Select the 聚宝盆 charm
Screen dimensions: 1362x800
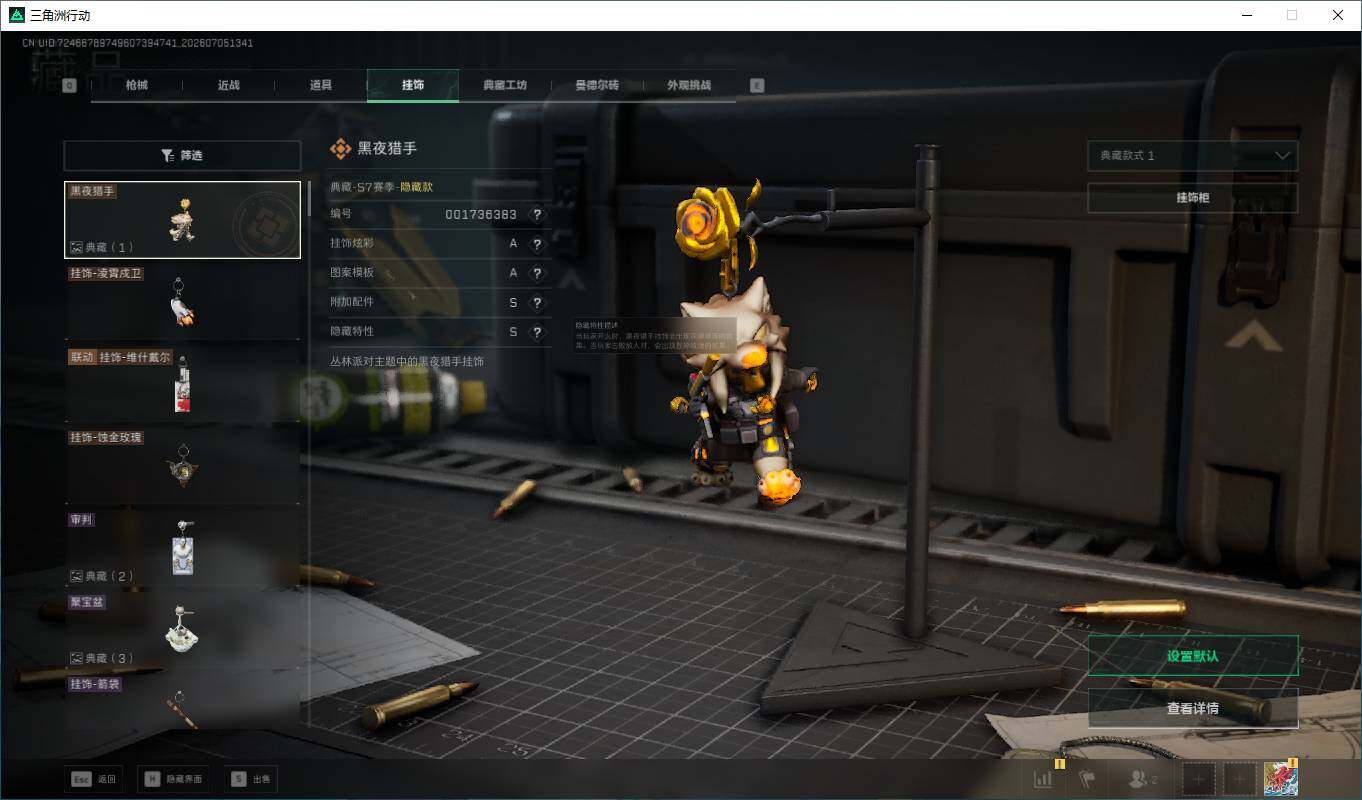click(x=182, y=630)
